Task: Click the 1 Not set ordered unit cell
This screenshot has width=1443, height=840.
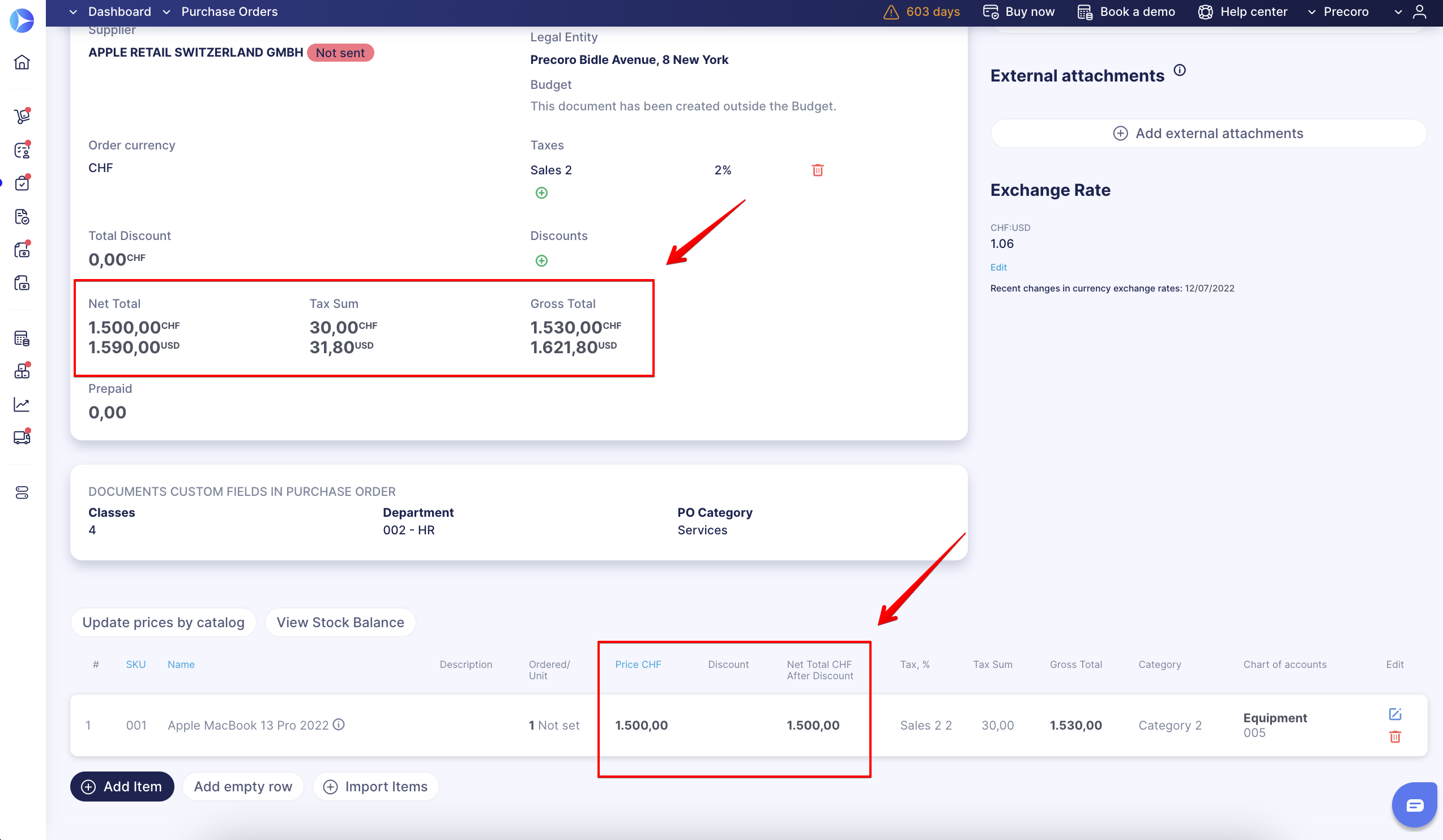Action: tap(554, 725)
